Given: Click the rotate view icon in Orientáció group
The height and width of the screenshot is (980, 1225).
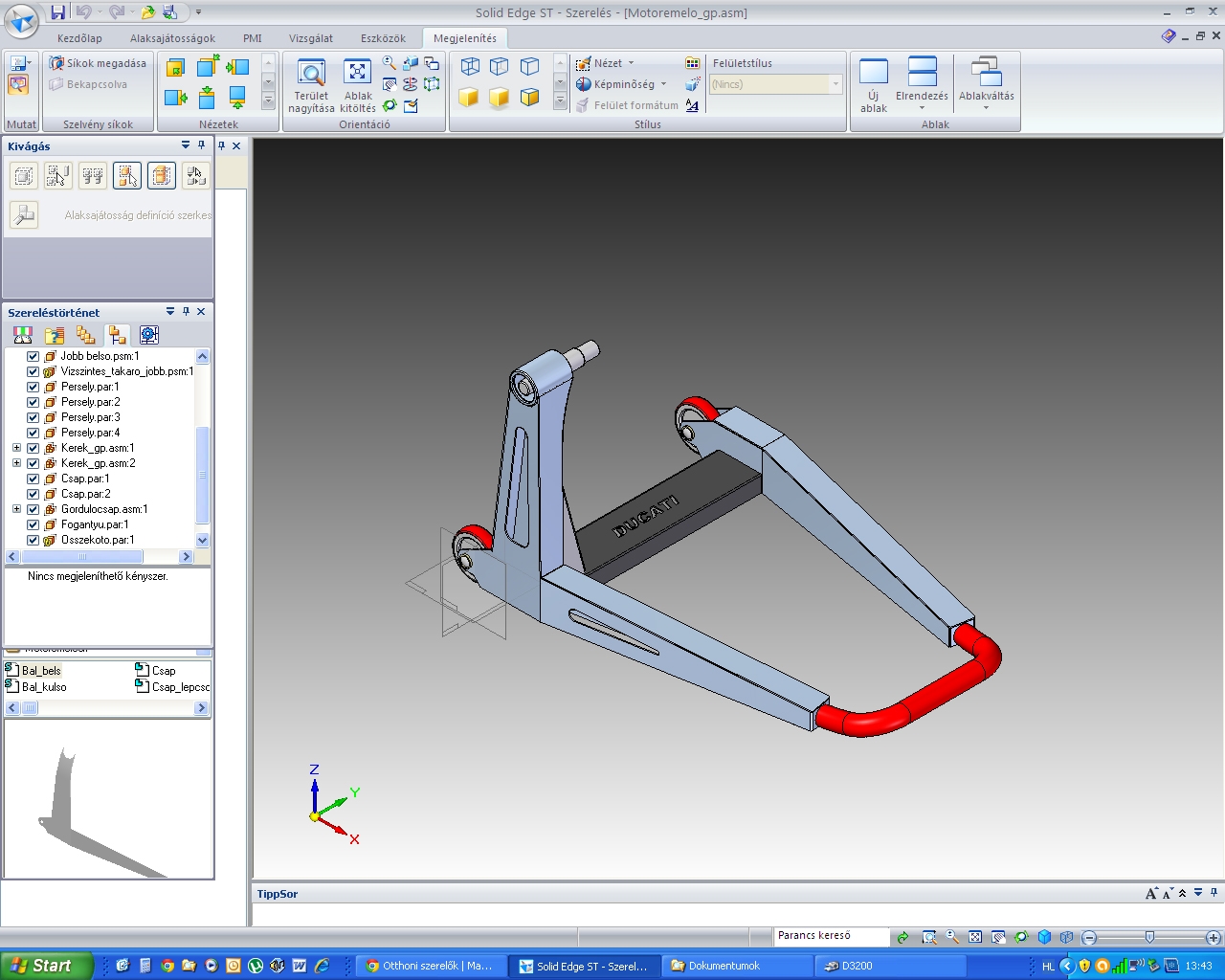Looking at the screenshot, I should [390, 105].
